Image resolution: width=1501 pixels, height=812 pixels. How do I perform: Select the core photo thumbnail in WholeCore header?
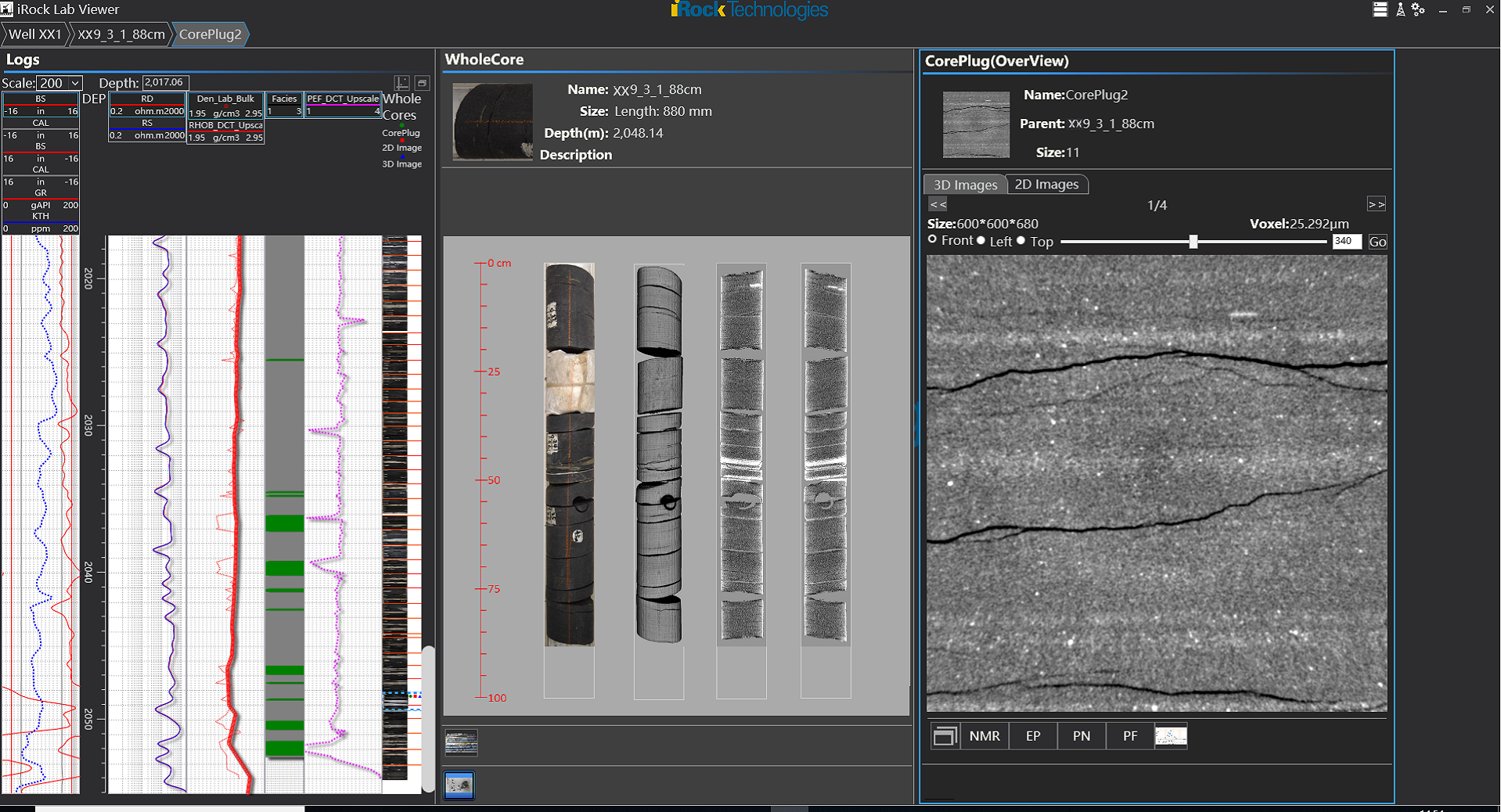(x=492, y=122)
